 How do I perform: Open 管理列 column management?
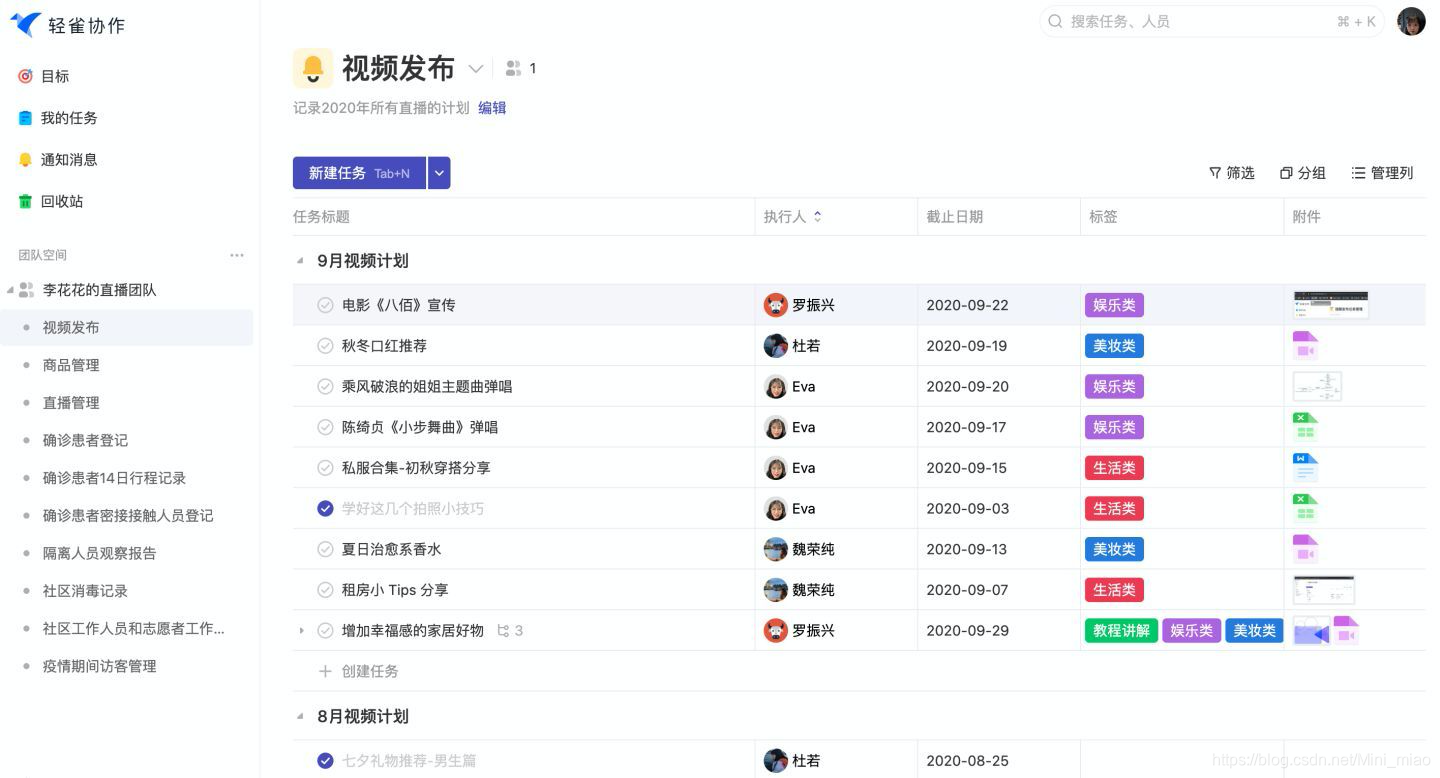point(1382,172)
